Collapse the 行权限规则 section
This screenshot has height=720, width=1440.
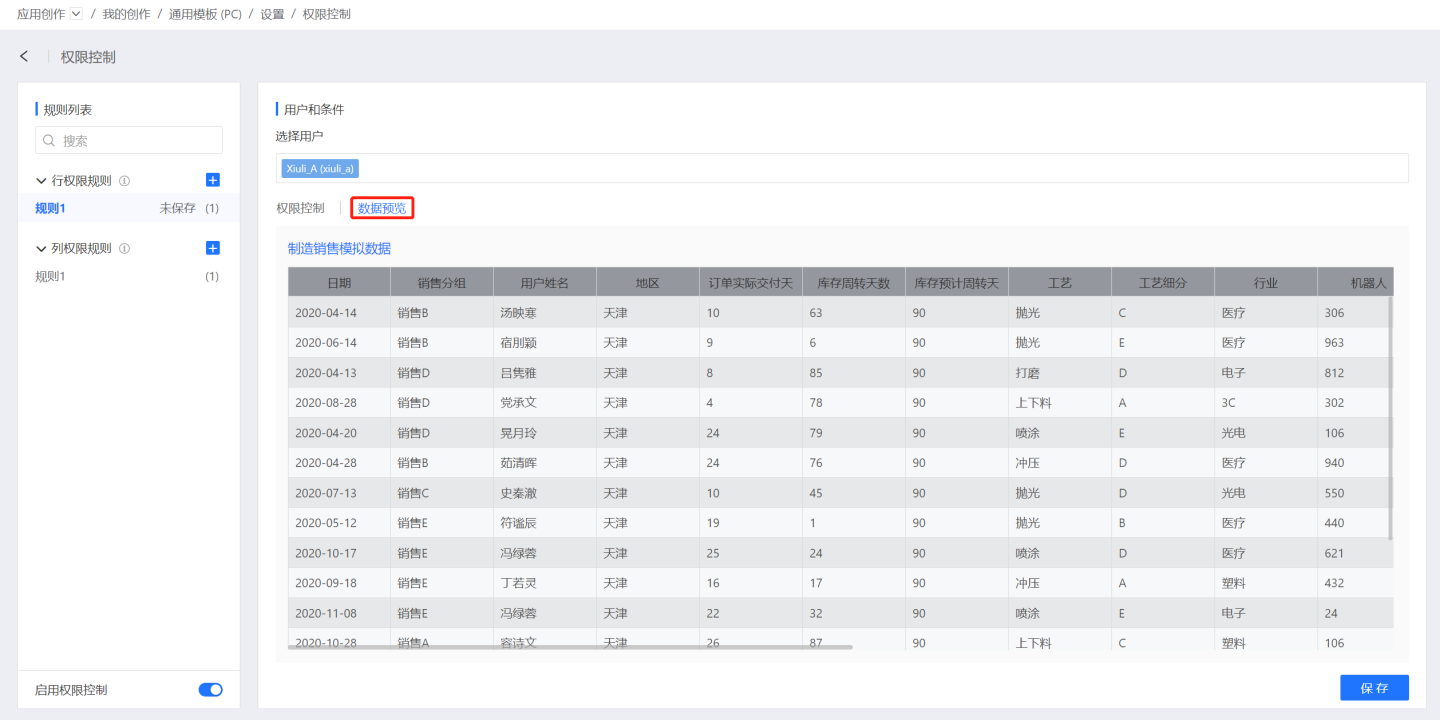pos(41,181)
